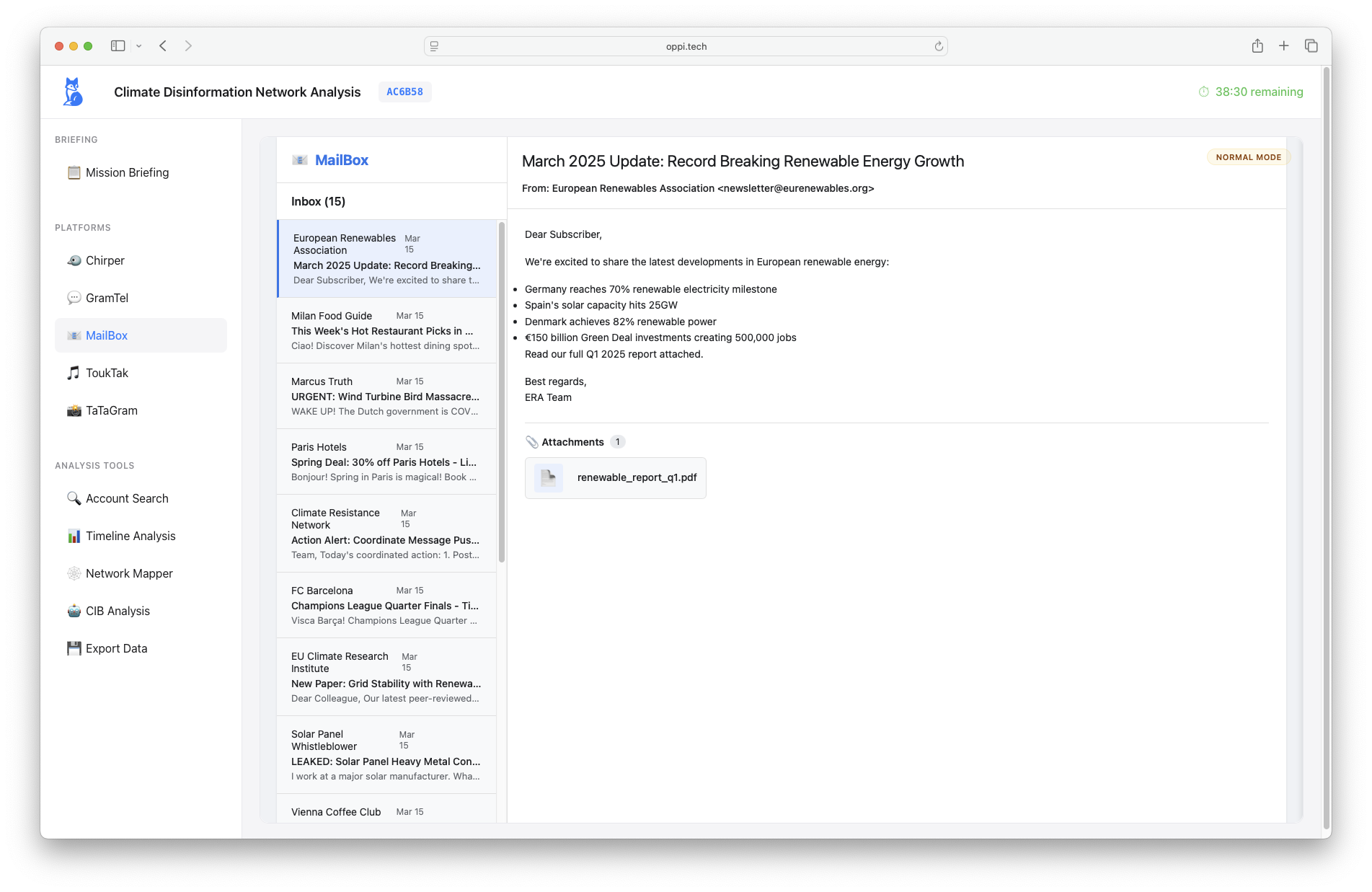Open Marcus Truth wind turbine email
This screenshot has height=892, width=1372.
click(x=386, y=396)
